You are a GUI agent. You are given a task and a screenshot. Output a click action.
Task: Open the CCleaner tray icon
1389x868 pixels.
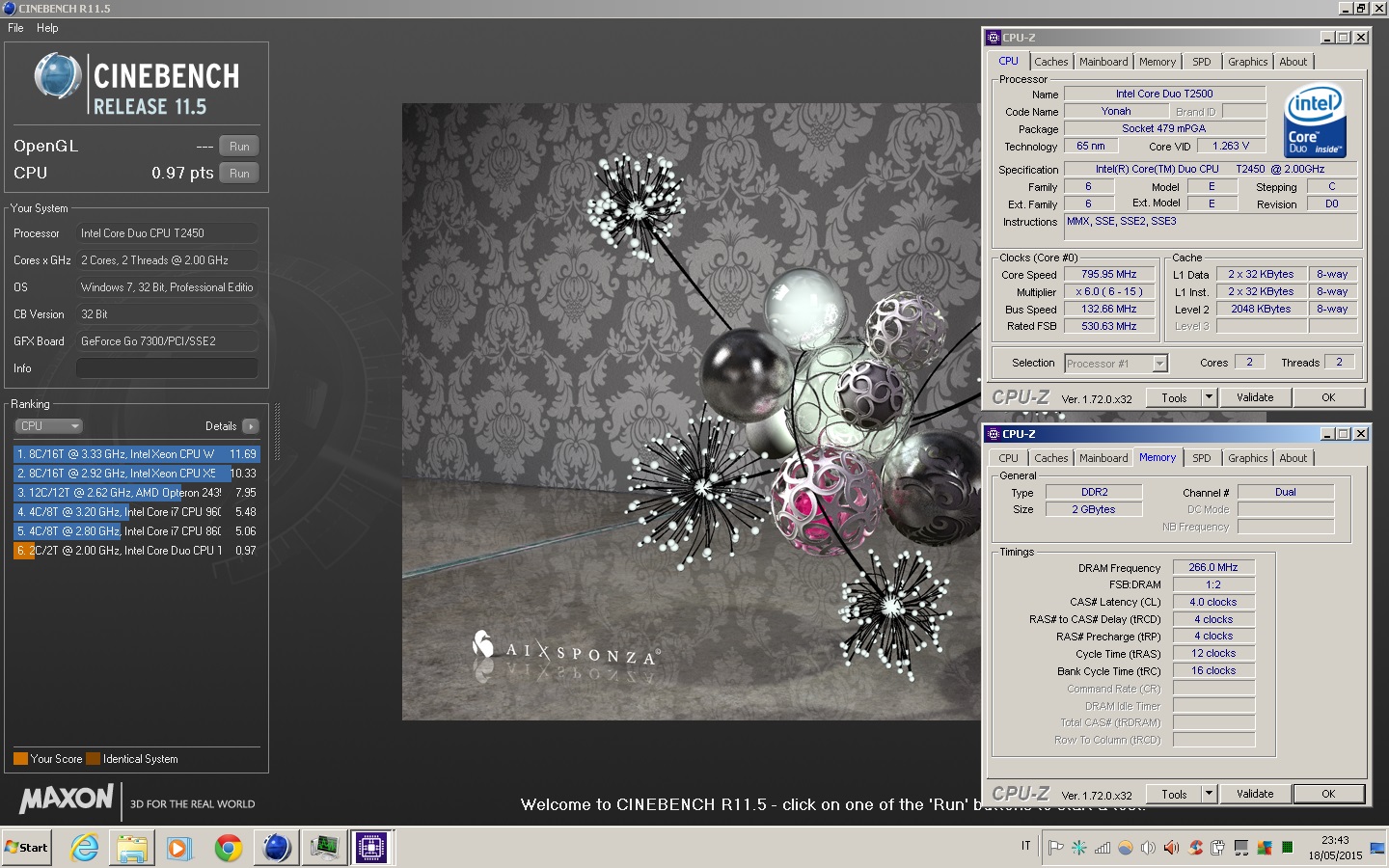click(x=1195, y=848)
